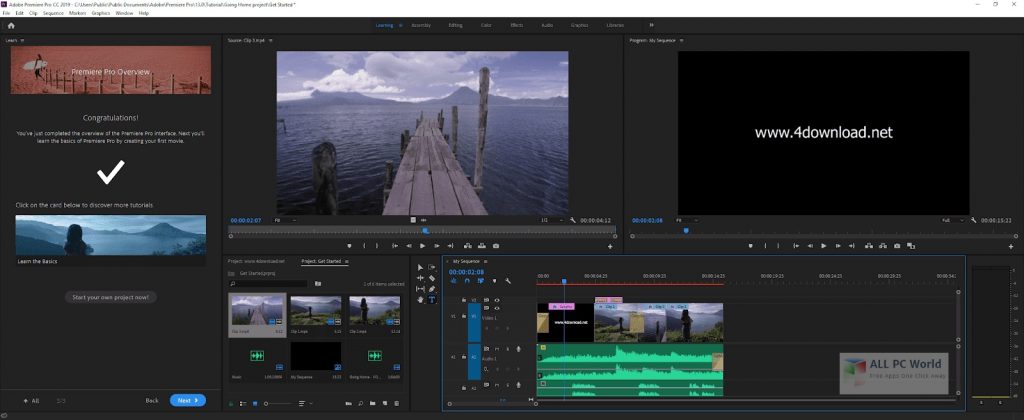The width and height of the screenshot is (1024, 420).
Task: Open timeline wrench display settings
Action: tap(507, 281)
